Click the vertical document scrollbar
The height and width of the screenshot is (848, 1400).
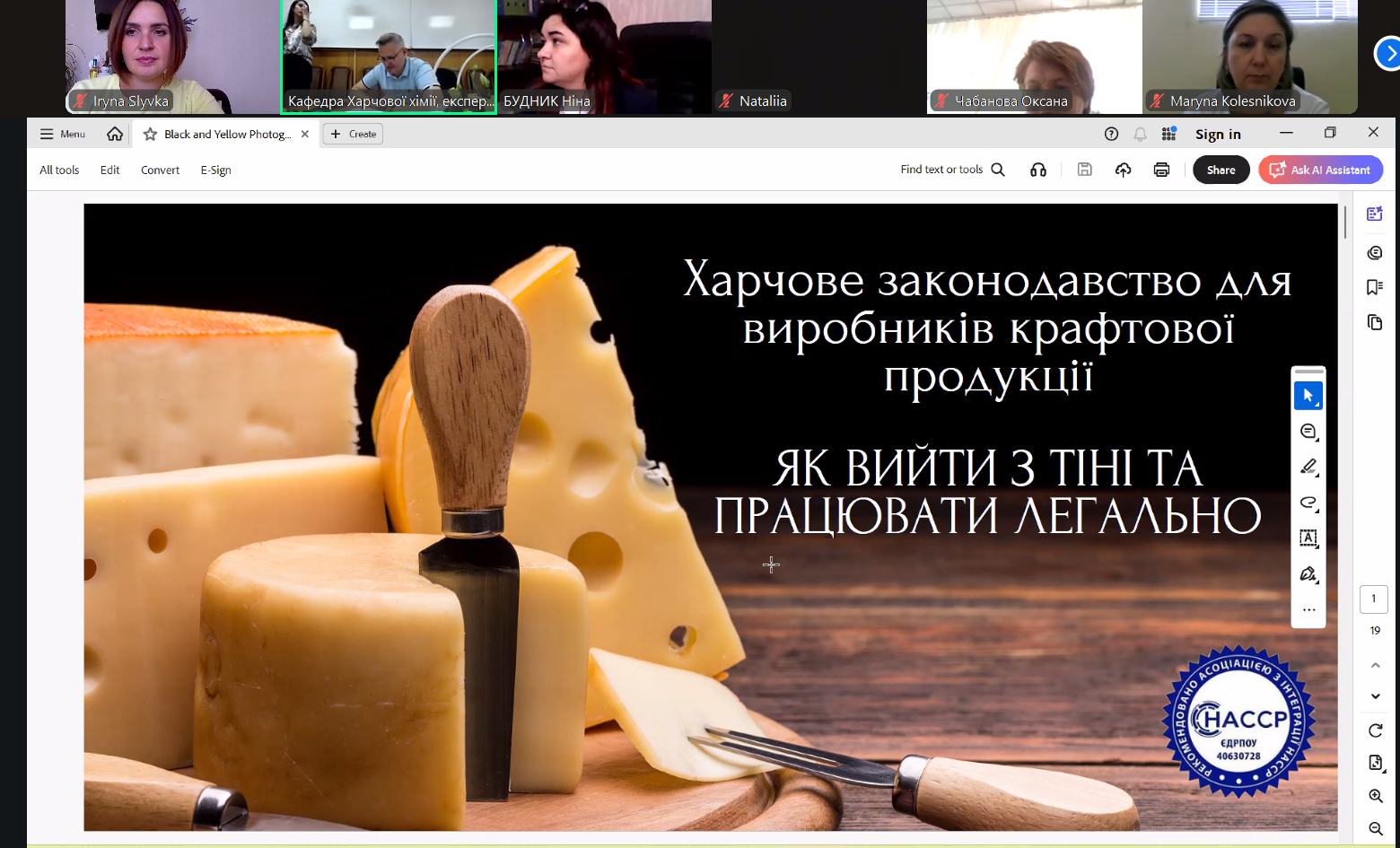[x=1345, y=223]
